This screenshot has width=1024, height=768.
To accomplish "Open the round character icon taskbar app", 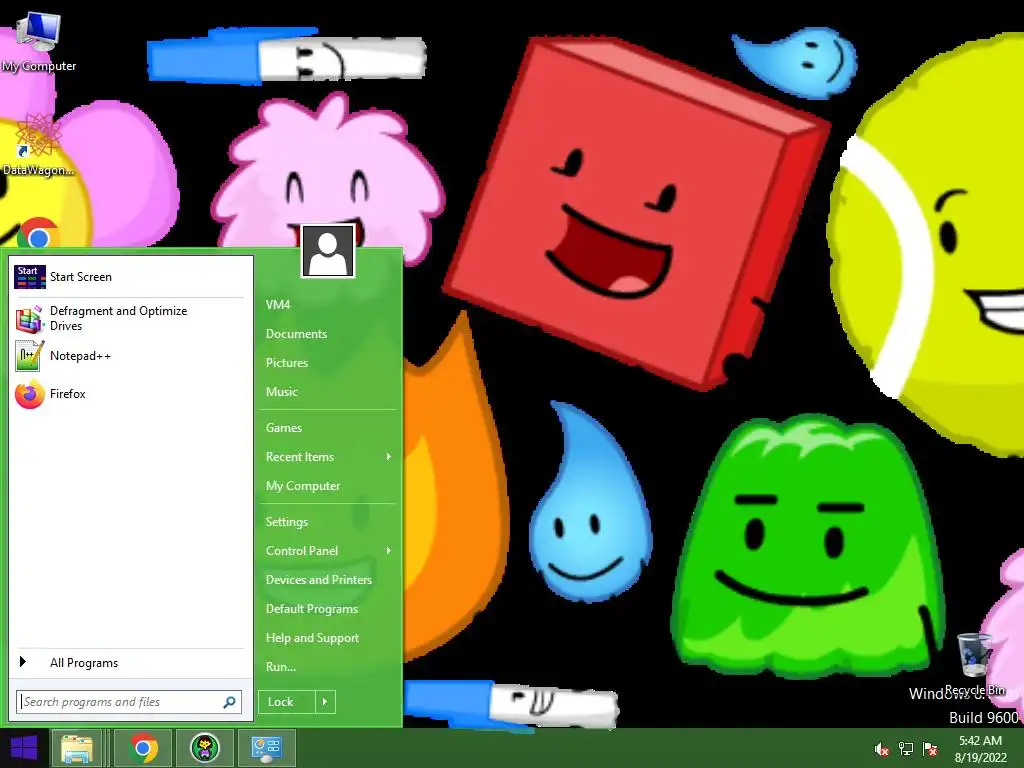I will (x=204, y=748).
